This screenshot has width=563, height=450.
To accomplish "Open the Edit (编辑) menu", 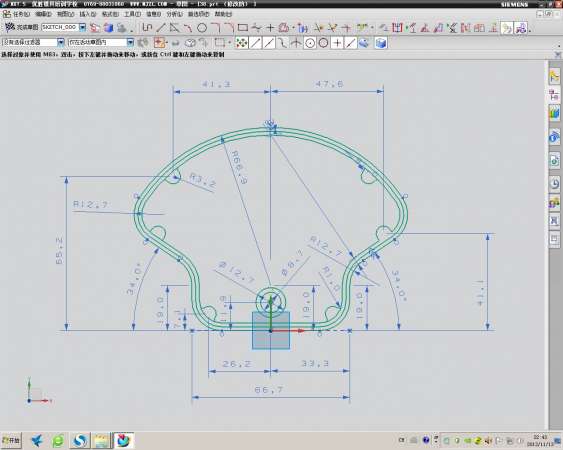I will [43, 14].
